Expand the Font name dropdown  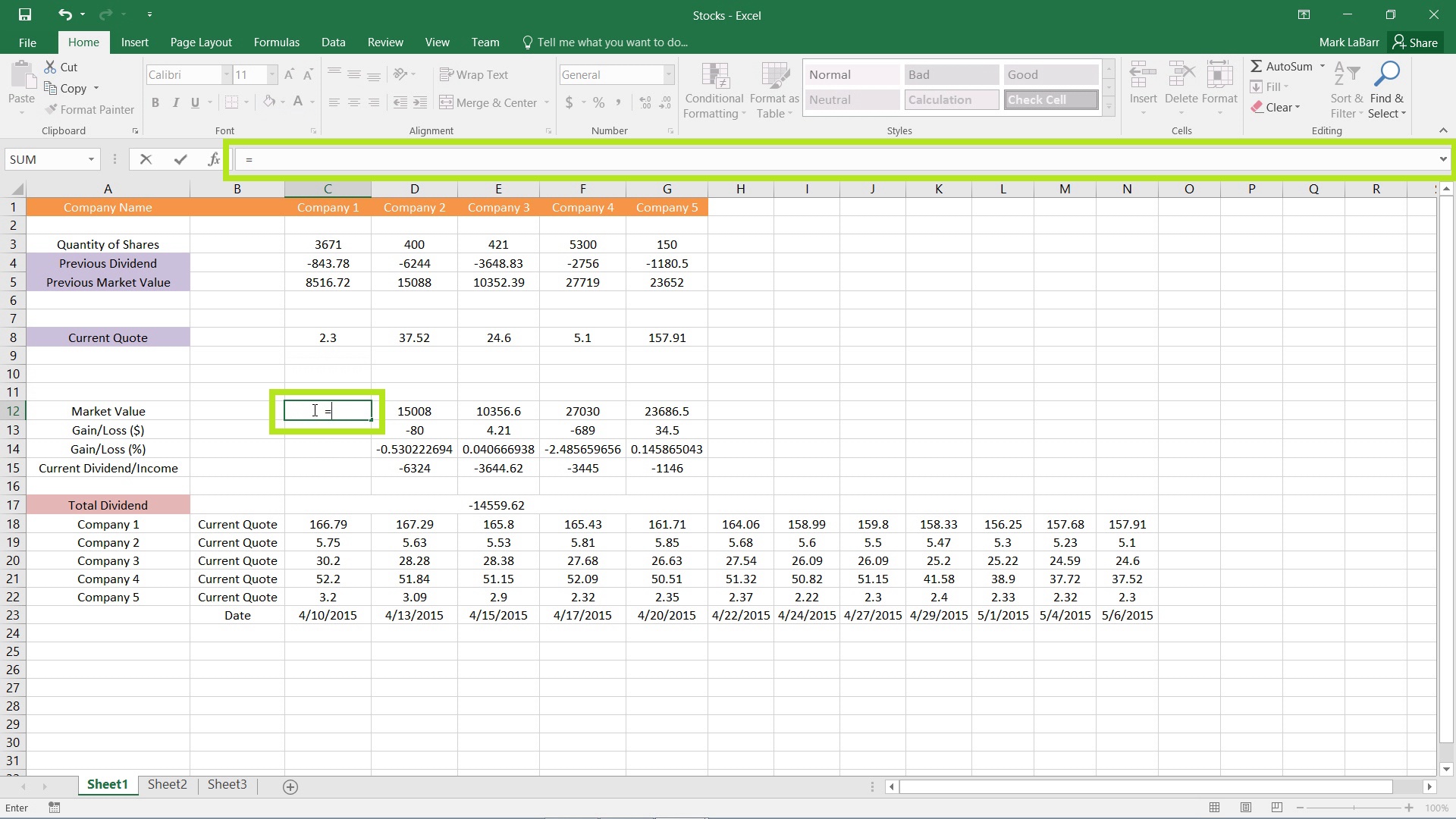[x=224, y=74]
